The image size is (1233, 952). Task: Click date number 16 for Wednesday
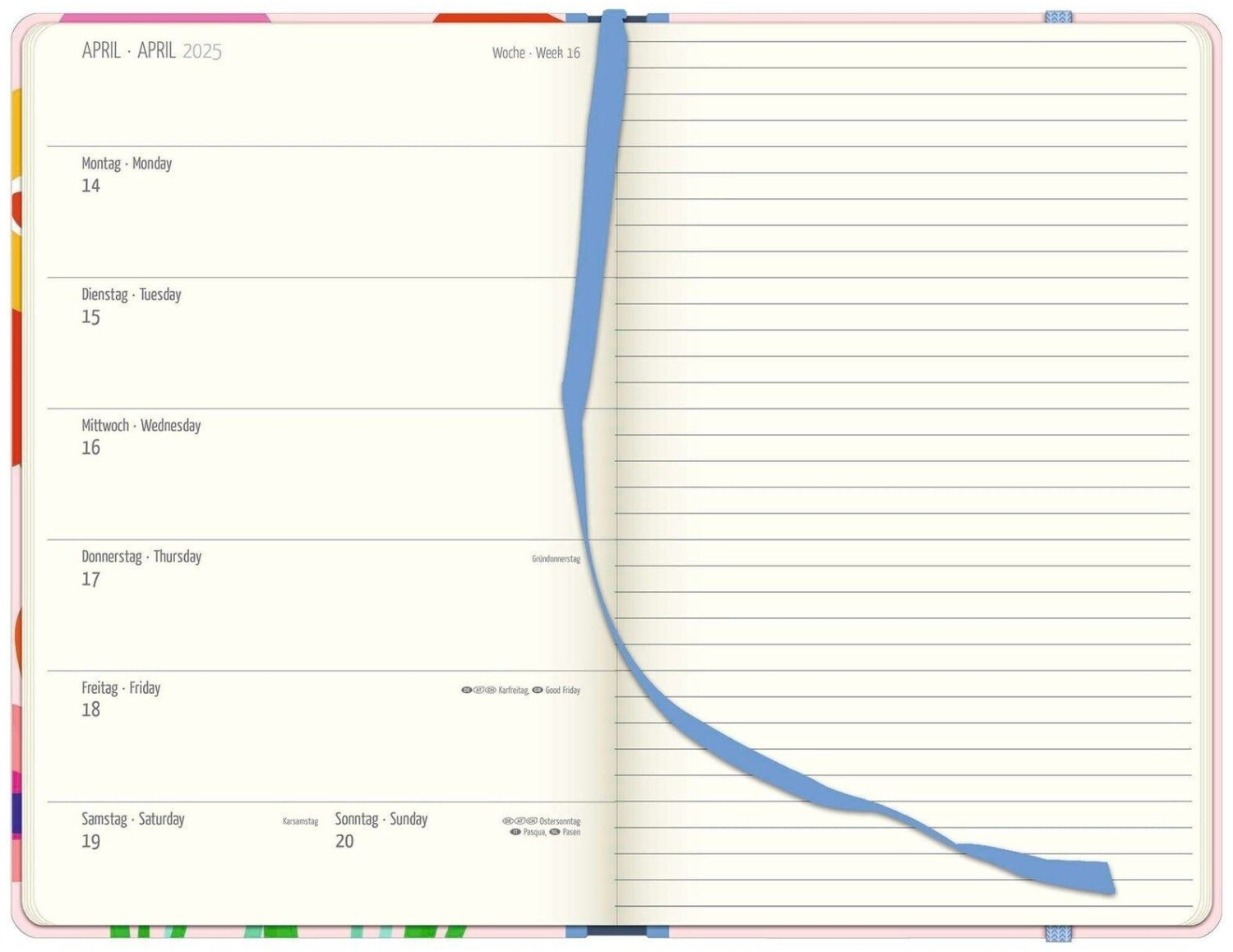click(90, 448)
